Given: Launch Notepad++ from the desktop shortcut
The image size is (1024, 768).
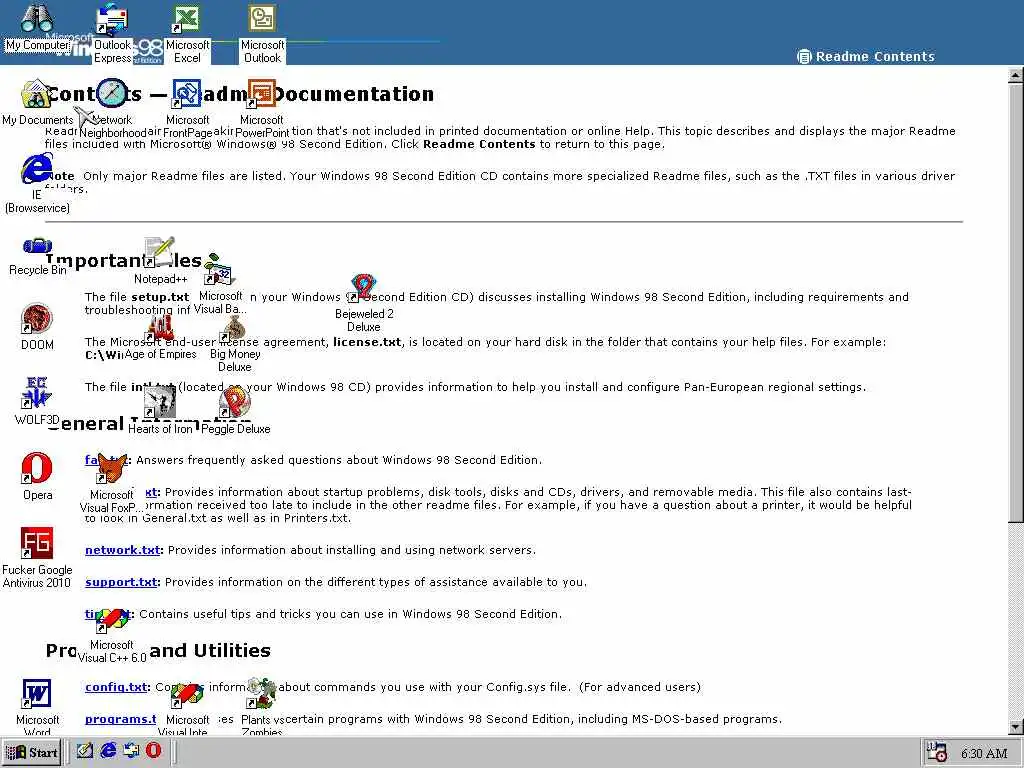Looking at the screenshot, I should 161,261.
